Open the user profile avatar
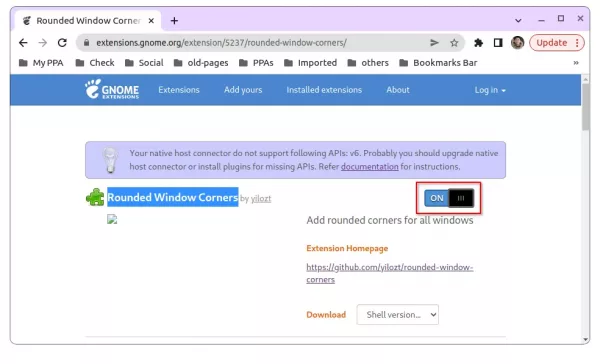Image resolution: width=600 pixels, height=364 pixels. tap(517, 42)
